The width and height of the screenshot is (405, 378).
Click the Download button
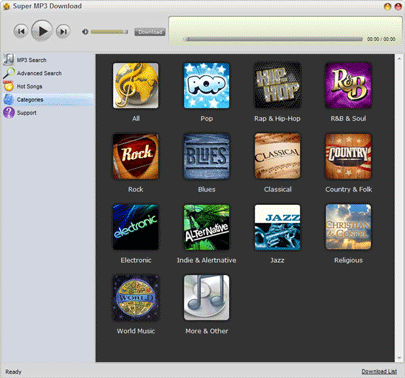click(150, 32)
